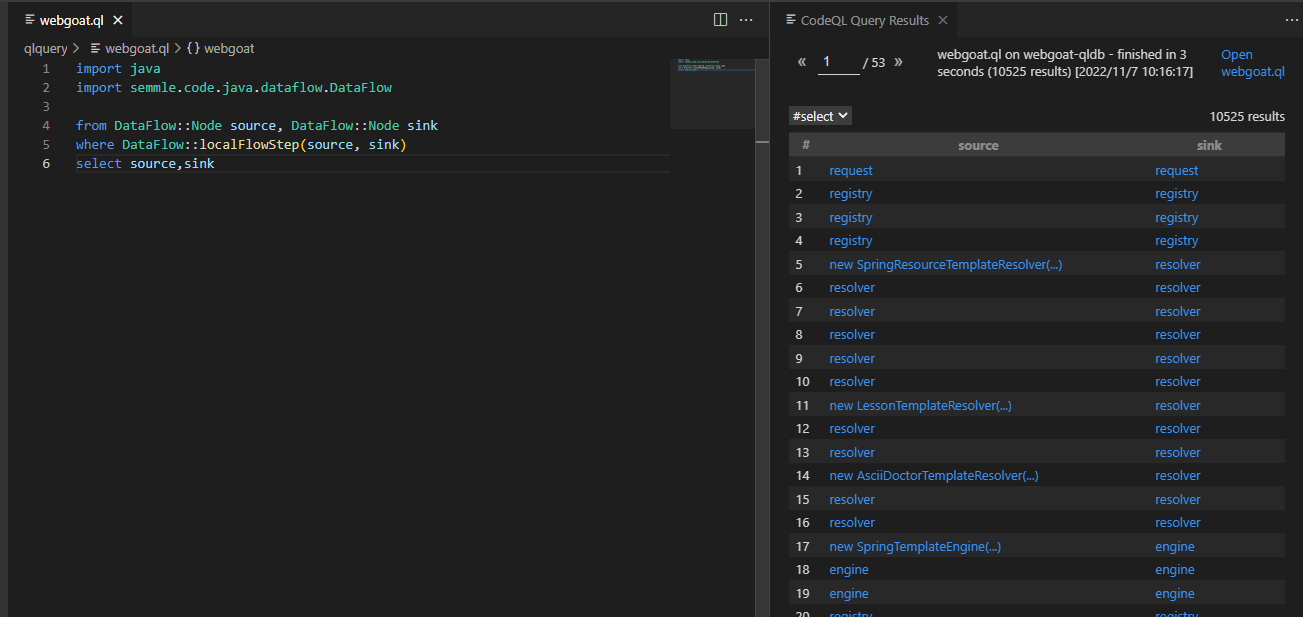
Task: Click the engine sink link in row 17
Action: pos(1174,547)
